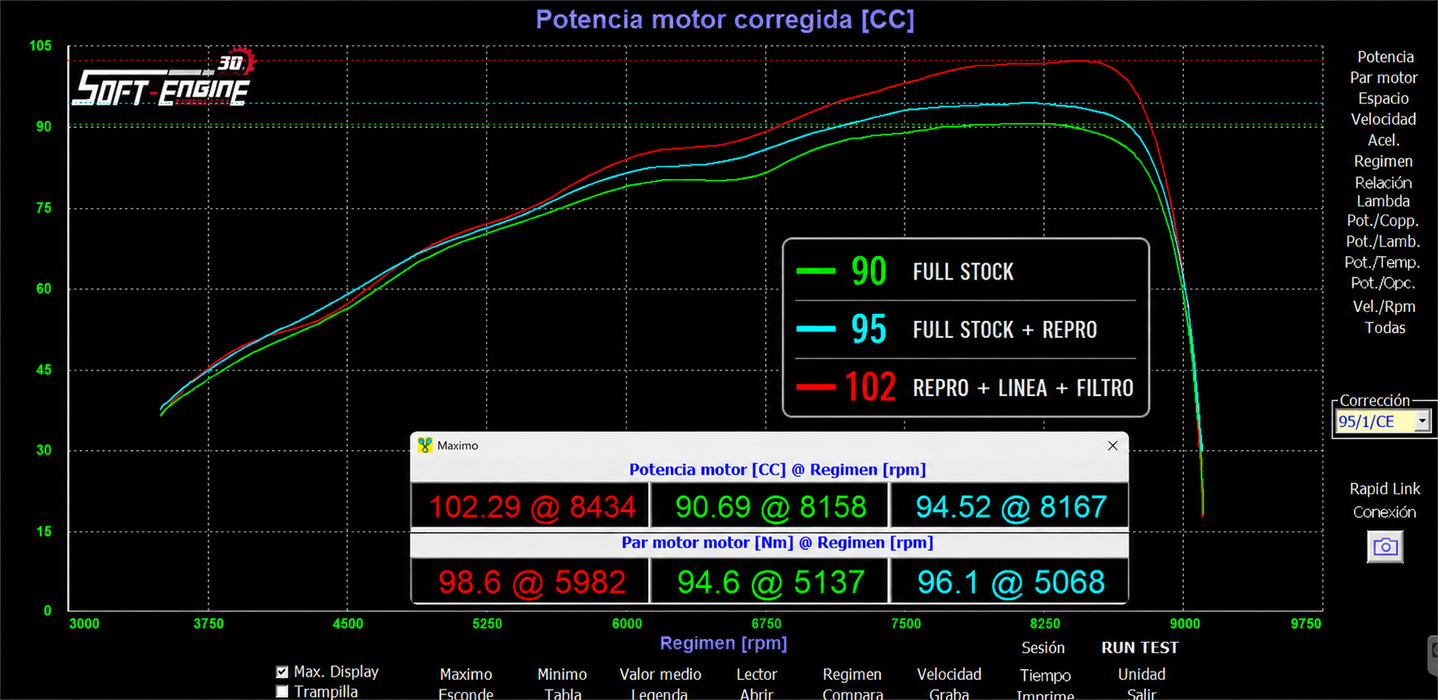Select Todas in the right-side list
1438x700 pixels.
coord(1385,328)
